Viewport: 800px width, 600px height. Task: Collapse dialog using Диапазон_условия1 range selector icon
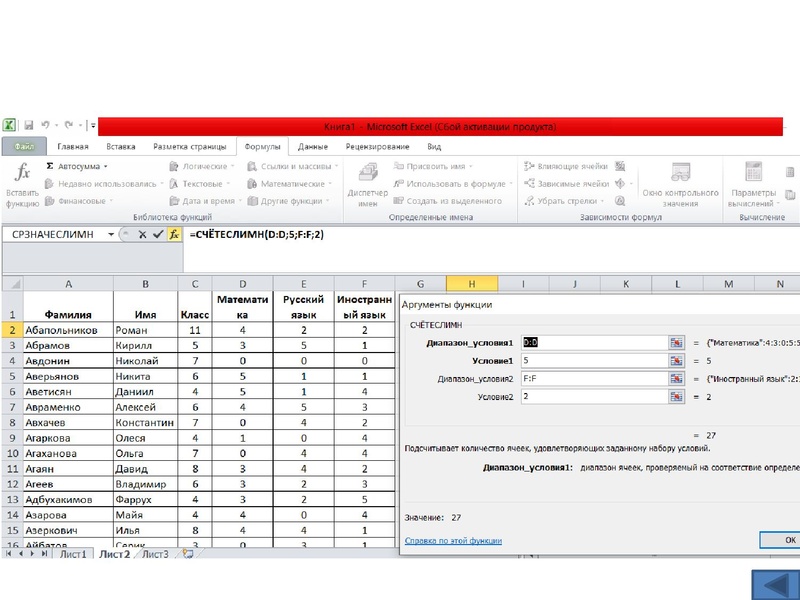(676, 342)
